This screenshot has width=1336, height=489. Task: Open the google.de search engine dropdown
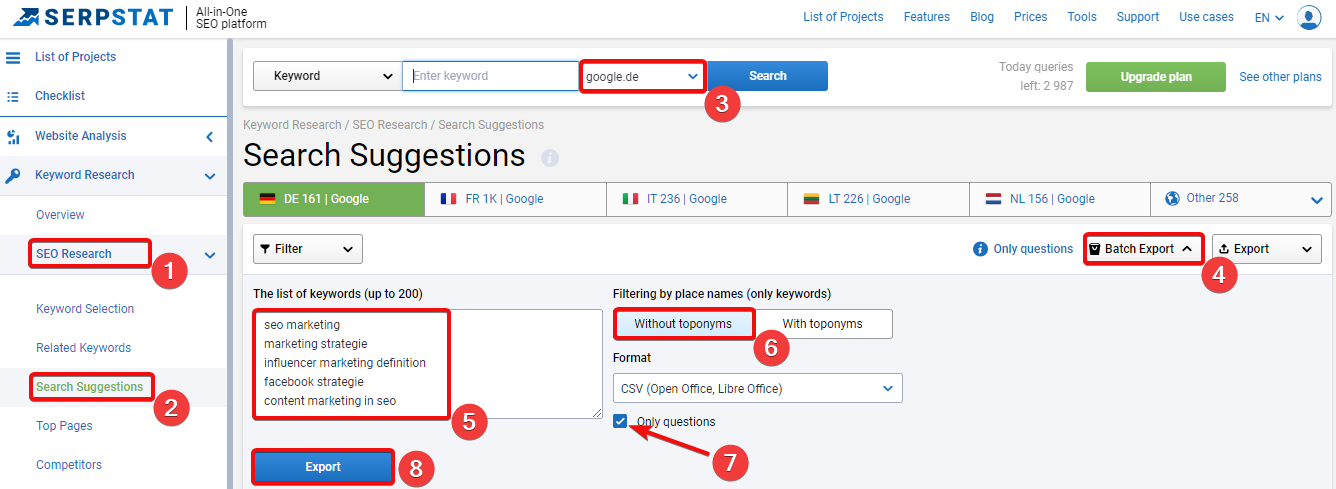click(x=642, y=76)
